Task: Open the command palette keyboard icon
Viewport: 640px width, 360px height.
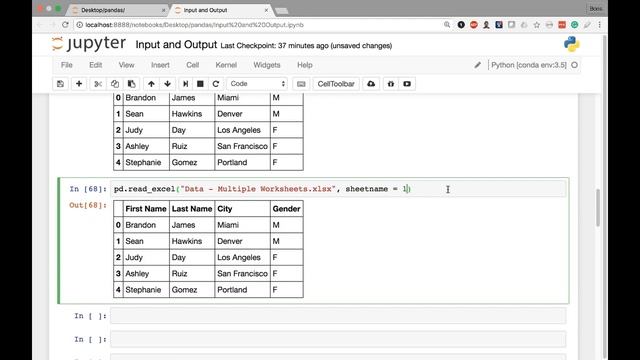Action: click(301, 84)
